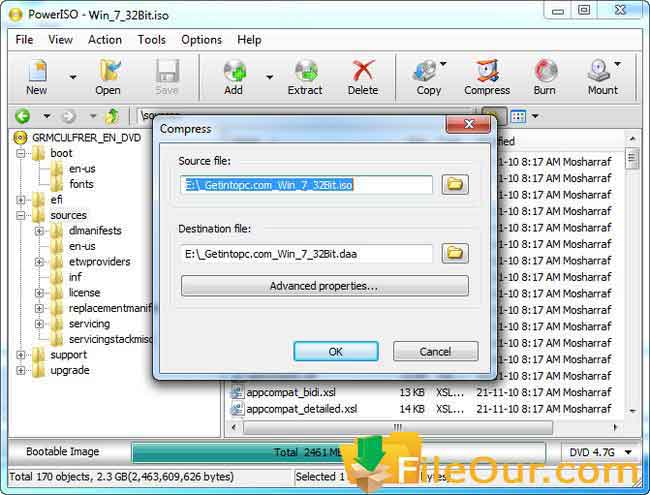Click the Bootable Image status label
This screenshot has height=495, width=650.
pyautogui.click(x=62, y=451)
